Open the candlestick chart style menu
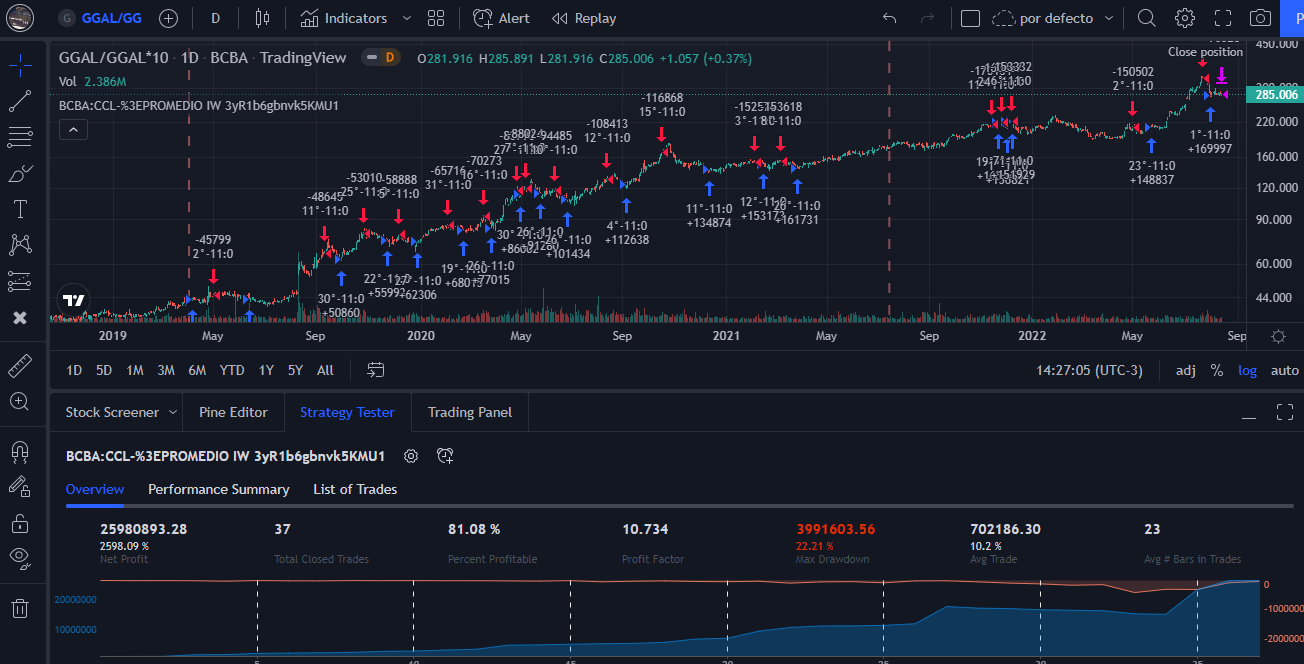This screenshot has width=1304, height=664. 262,18
